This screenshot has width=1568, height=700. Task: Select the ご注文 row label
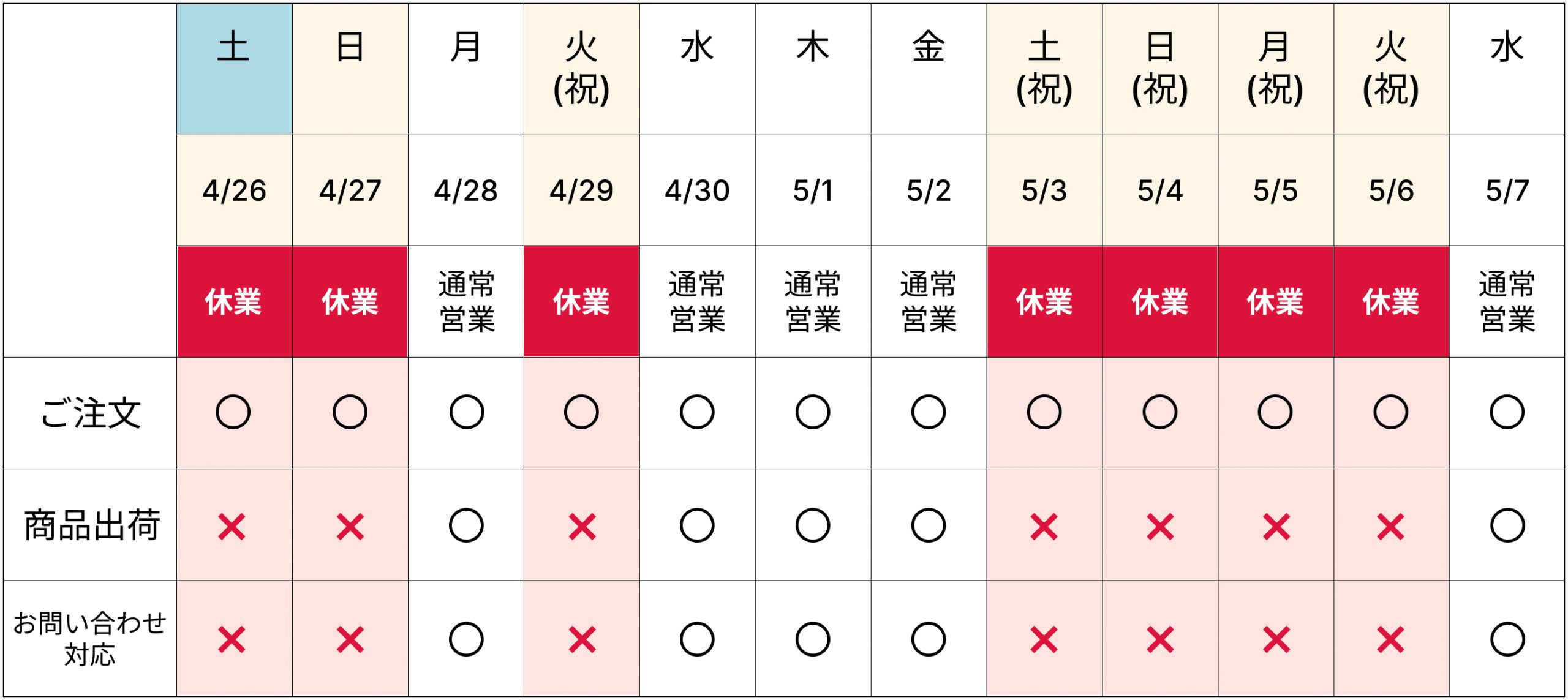point(91,413)
